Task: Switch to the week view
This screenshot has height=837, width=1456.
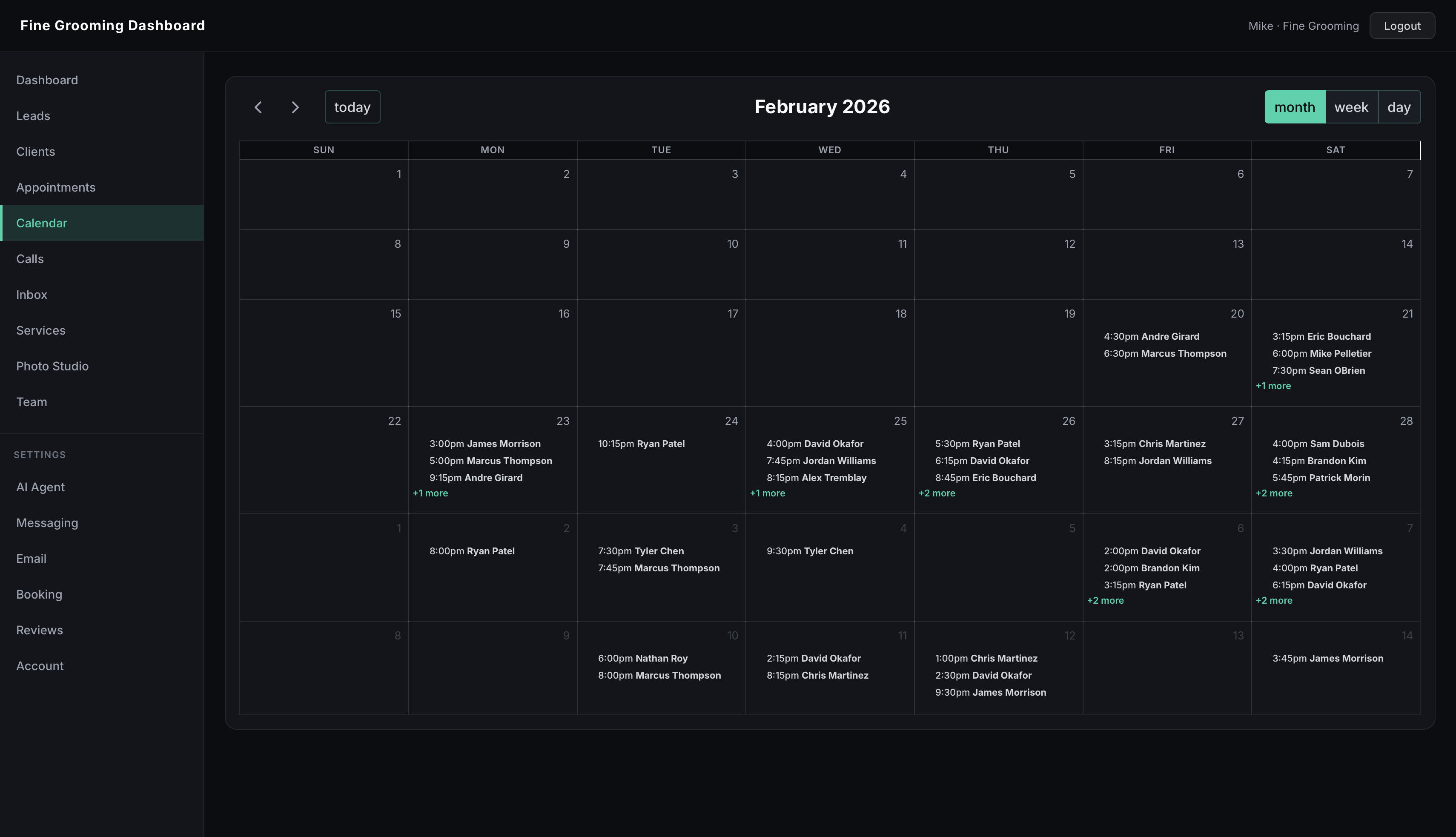Action: 1351,107
